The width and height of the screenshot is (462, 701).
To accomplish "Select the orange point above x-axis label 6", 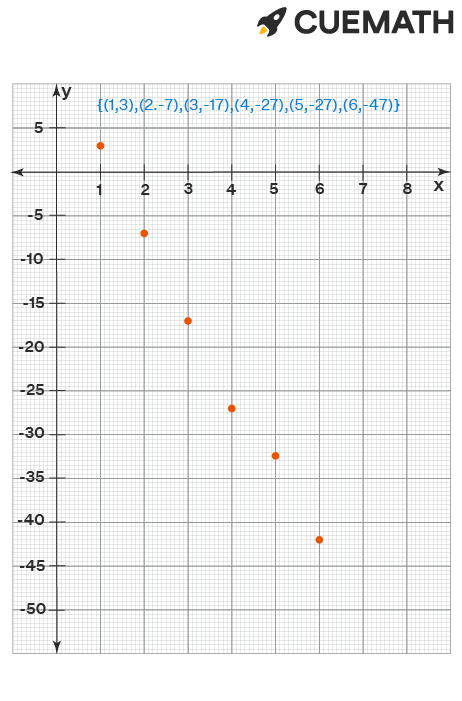I will tap(319, 540).
